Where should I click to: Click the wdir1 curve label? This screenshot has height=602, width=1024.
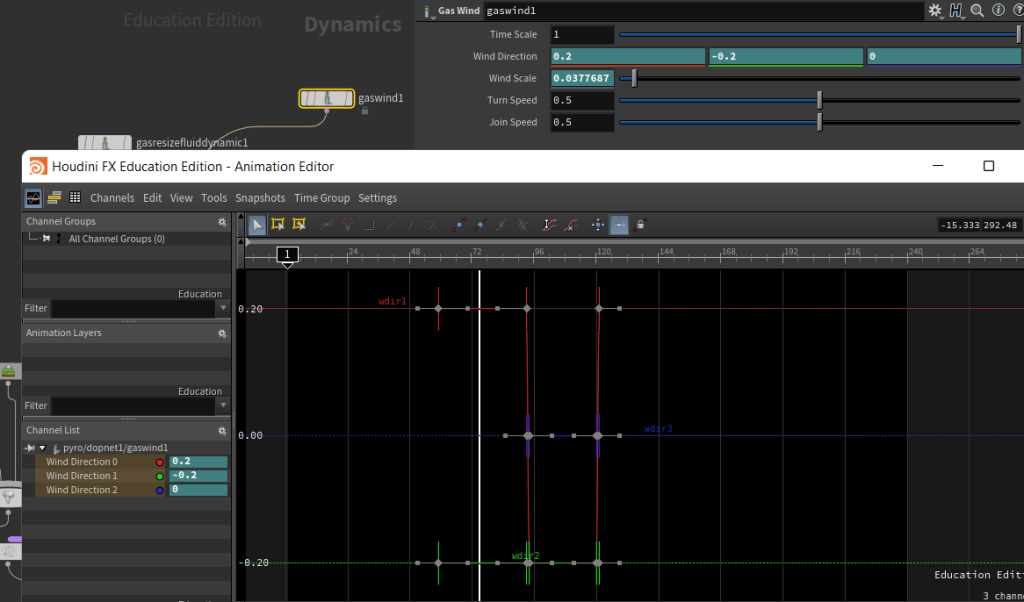[x=392, y=302]
